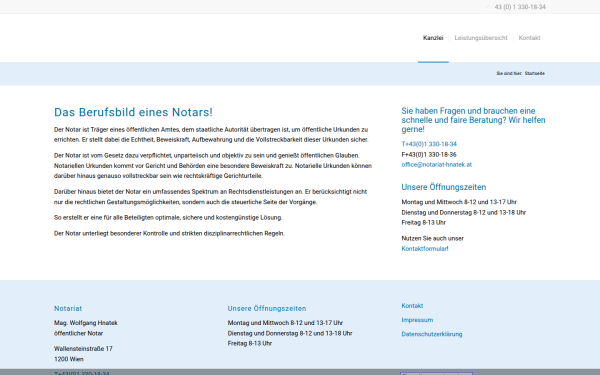Go to Startseite in the breadcrumb

(x=535, y=73)
